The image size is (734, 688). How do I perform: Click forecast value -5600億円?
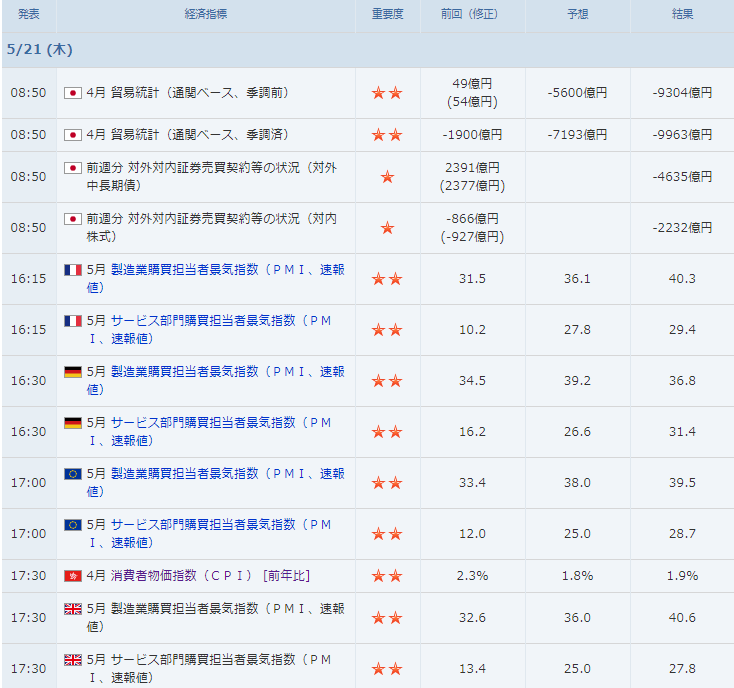[x=577, y=93]
